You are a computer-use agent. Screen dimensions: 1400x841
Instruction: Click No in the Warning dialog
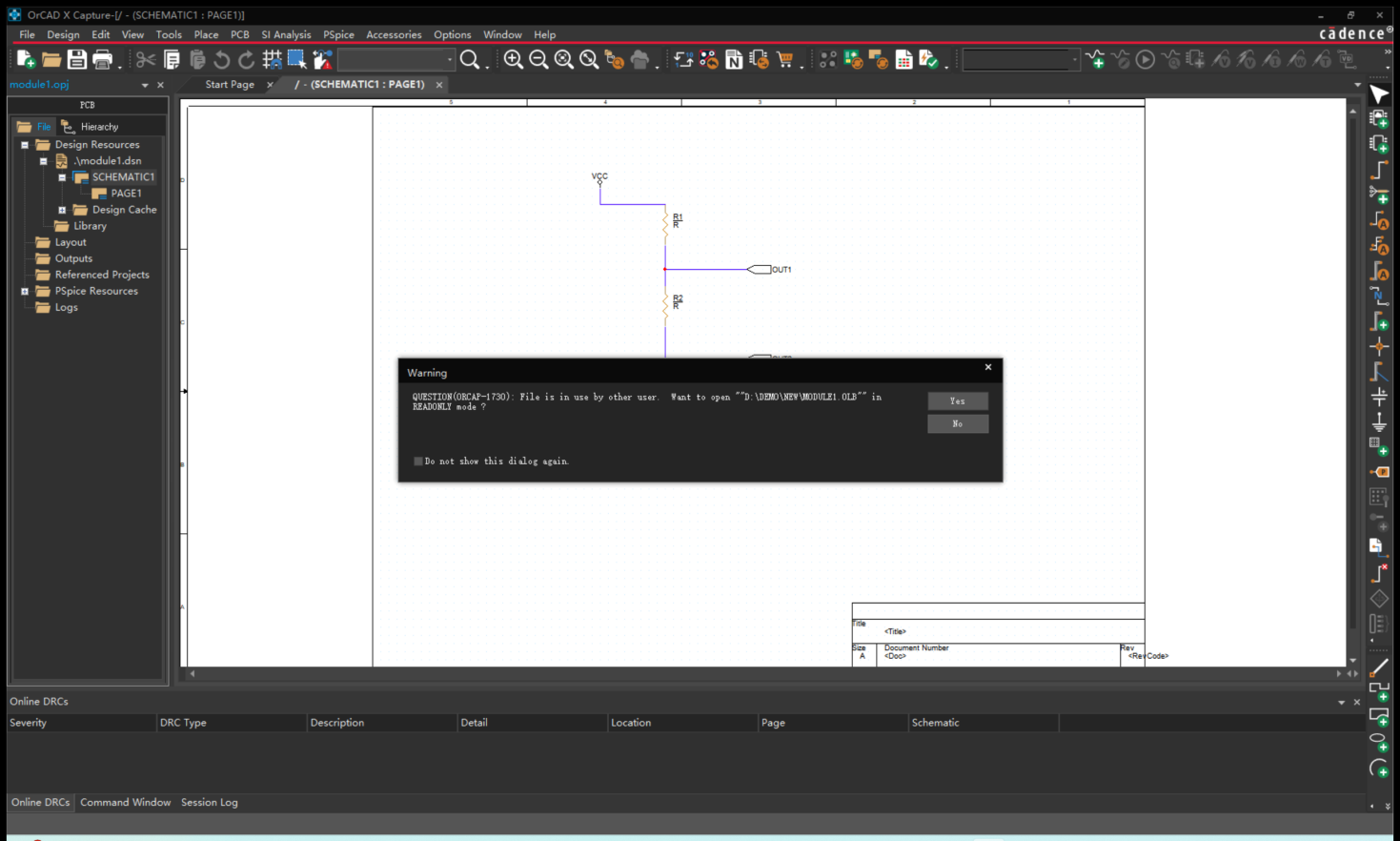(958, 424)
